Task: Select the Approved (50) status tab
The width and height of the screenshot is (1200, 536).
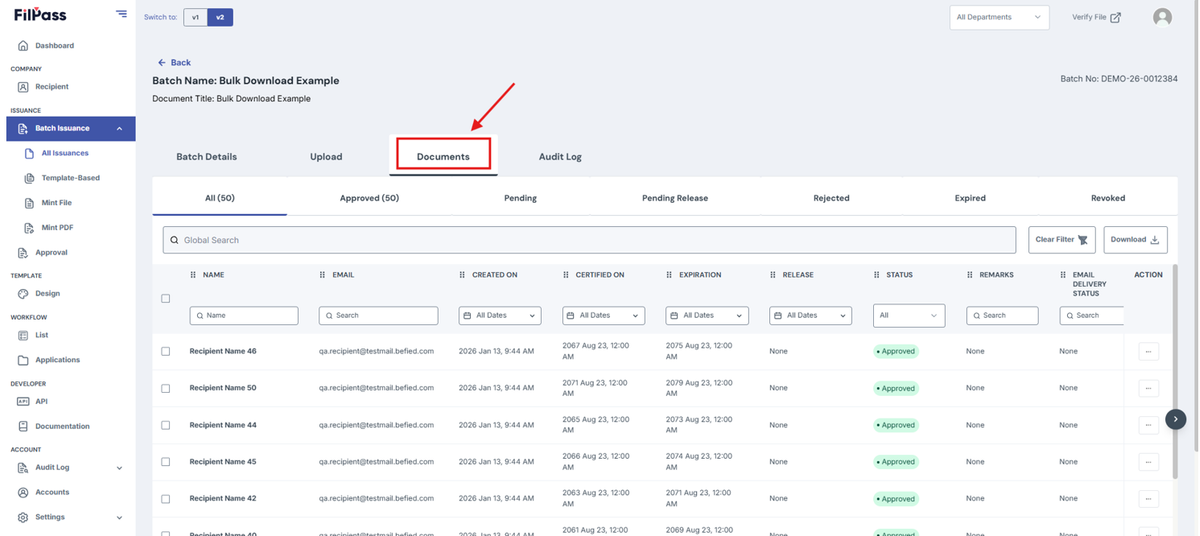Action: tap(369, 198)
